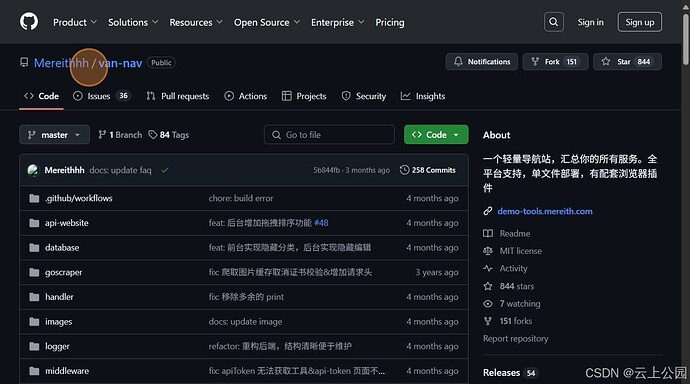Switch to the Insights tab
Image resolution: width=690 pixels, height=384 pixels.
pyautogui.click(x=423, y=96)
